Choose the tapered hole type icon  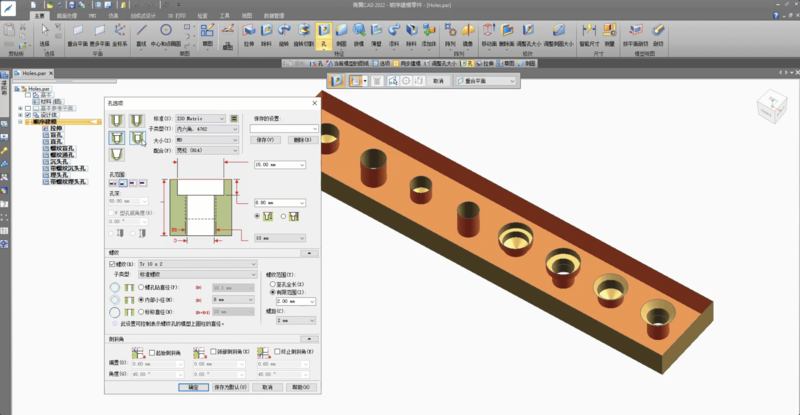117,155
